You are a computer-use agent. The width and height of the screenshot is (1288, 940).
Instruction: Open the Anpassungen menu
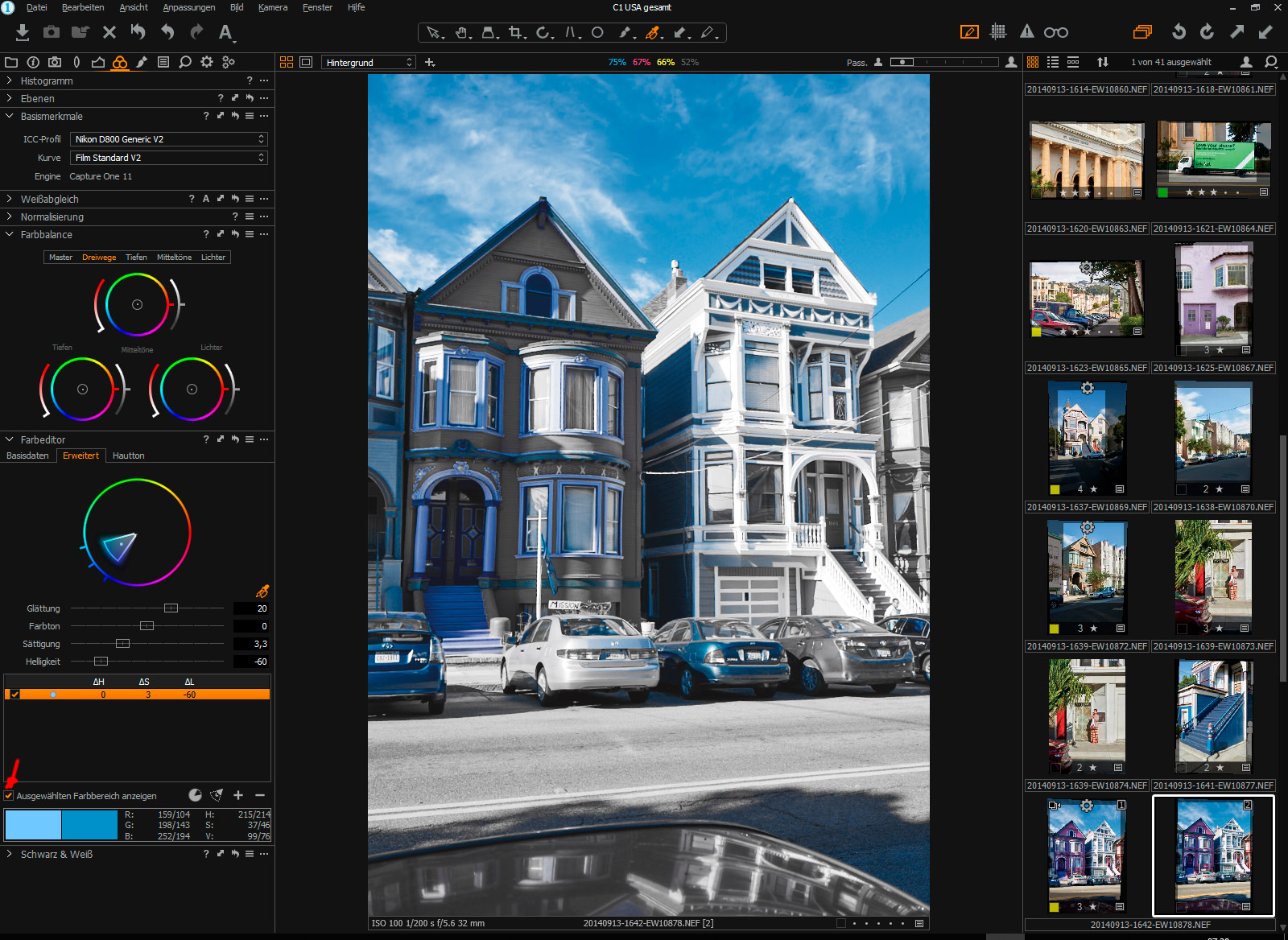(x=189, y=7)
